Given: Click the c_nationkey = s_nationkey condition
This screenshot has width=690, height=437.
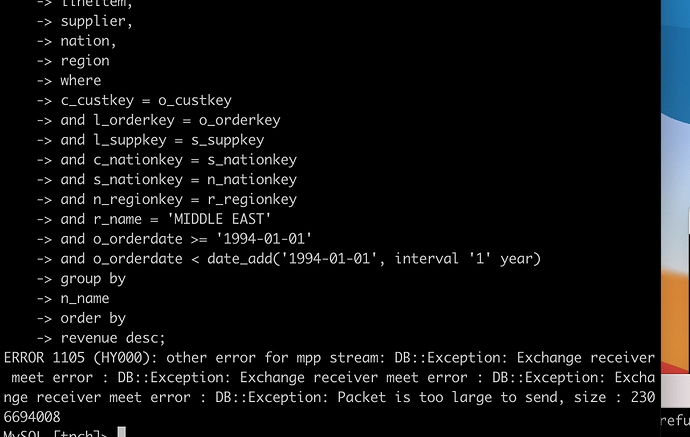Looking at the screenshot, I should point(178,160).
